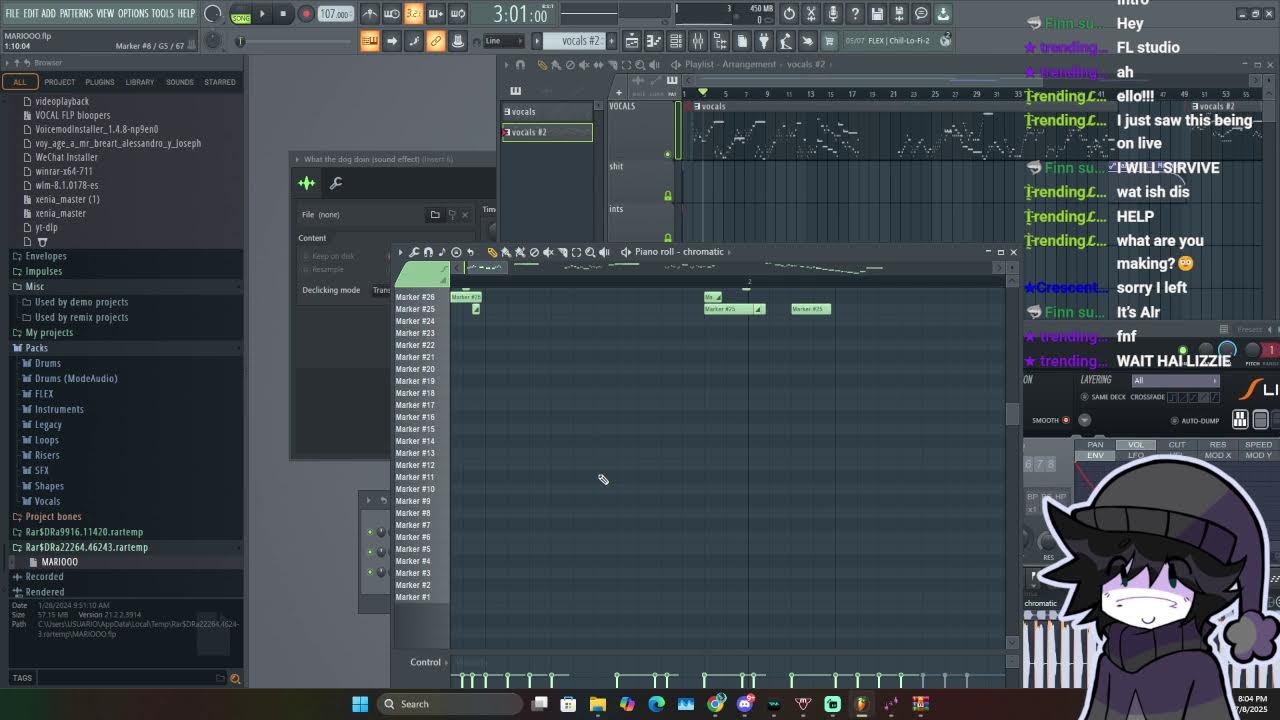Open the FILE menu
The width and height of the screenshot is (1280, 720).
point(12,14)
